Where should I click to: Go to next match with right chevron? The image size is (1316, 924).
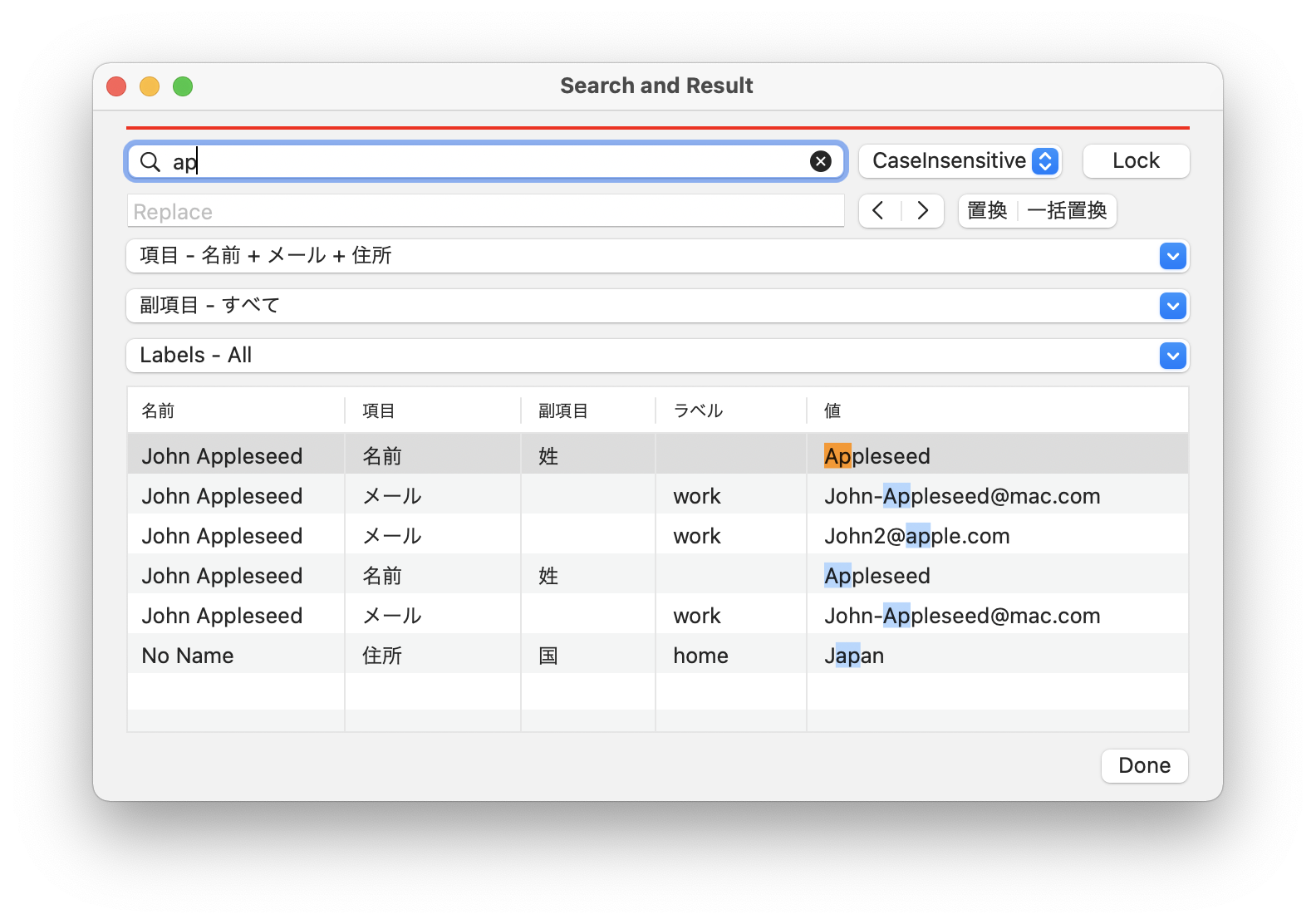[922, 211]
